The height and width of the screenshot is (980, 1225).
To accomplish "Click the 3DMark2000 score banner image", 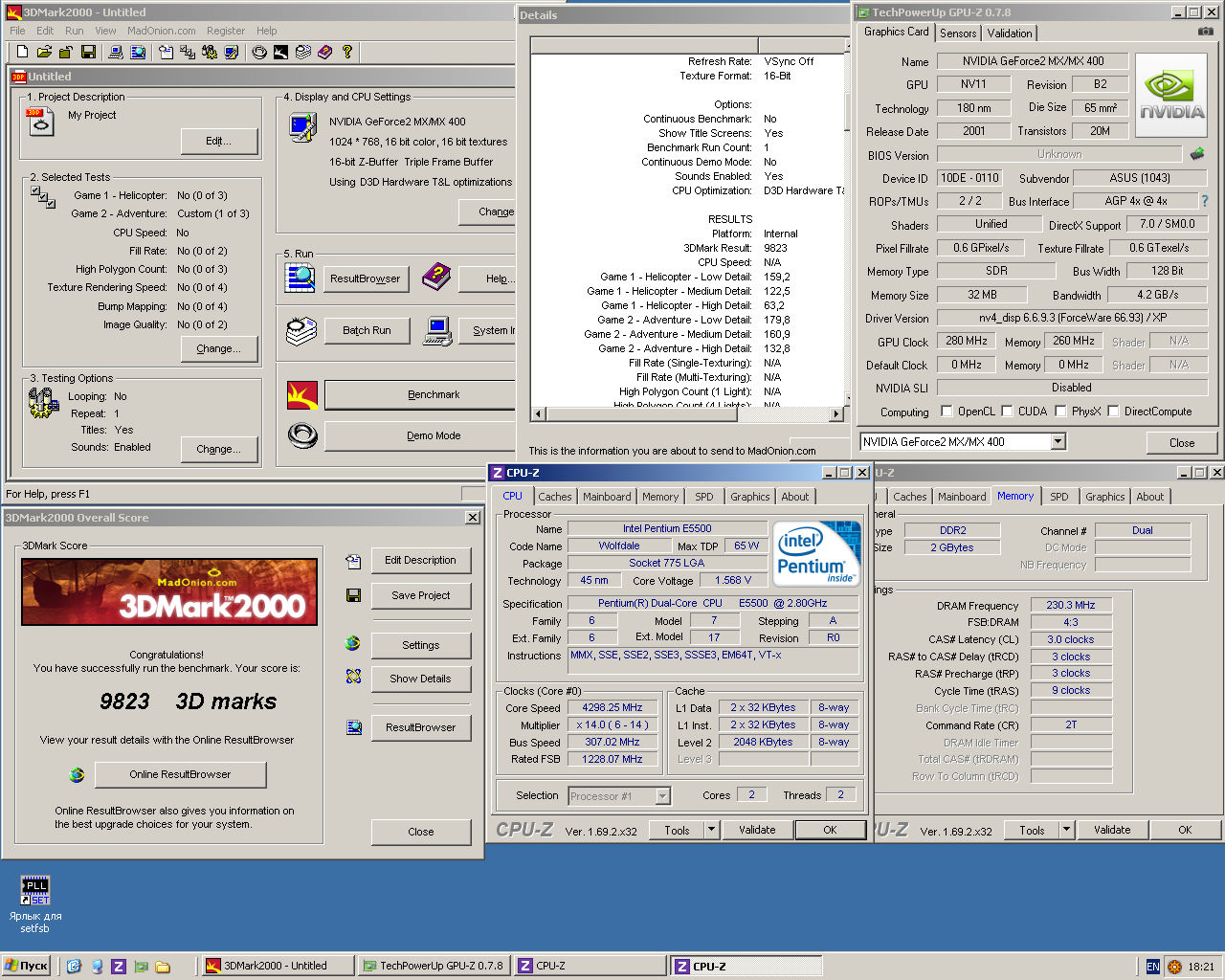I will (x=169, y=591).
